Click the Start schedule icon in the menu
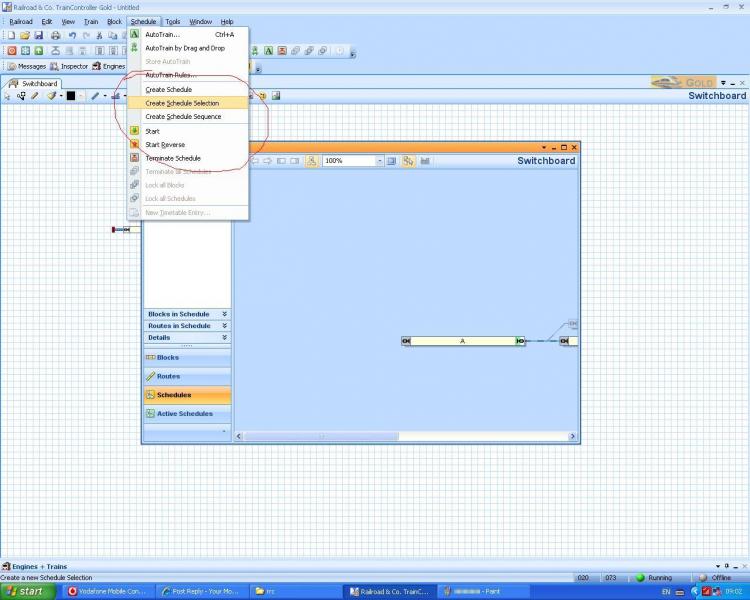The image size is (750, 600). click(134, 131)
